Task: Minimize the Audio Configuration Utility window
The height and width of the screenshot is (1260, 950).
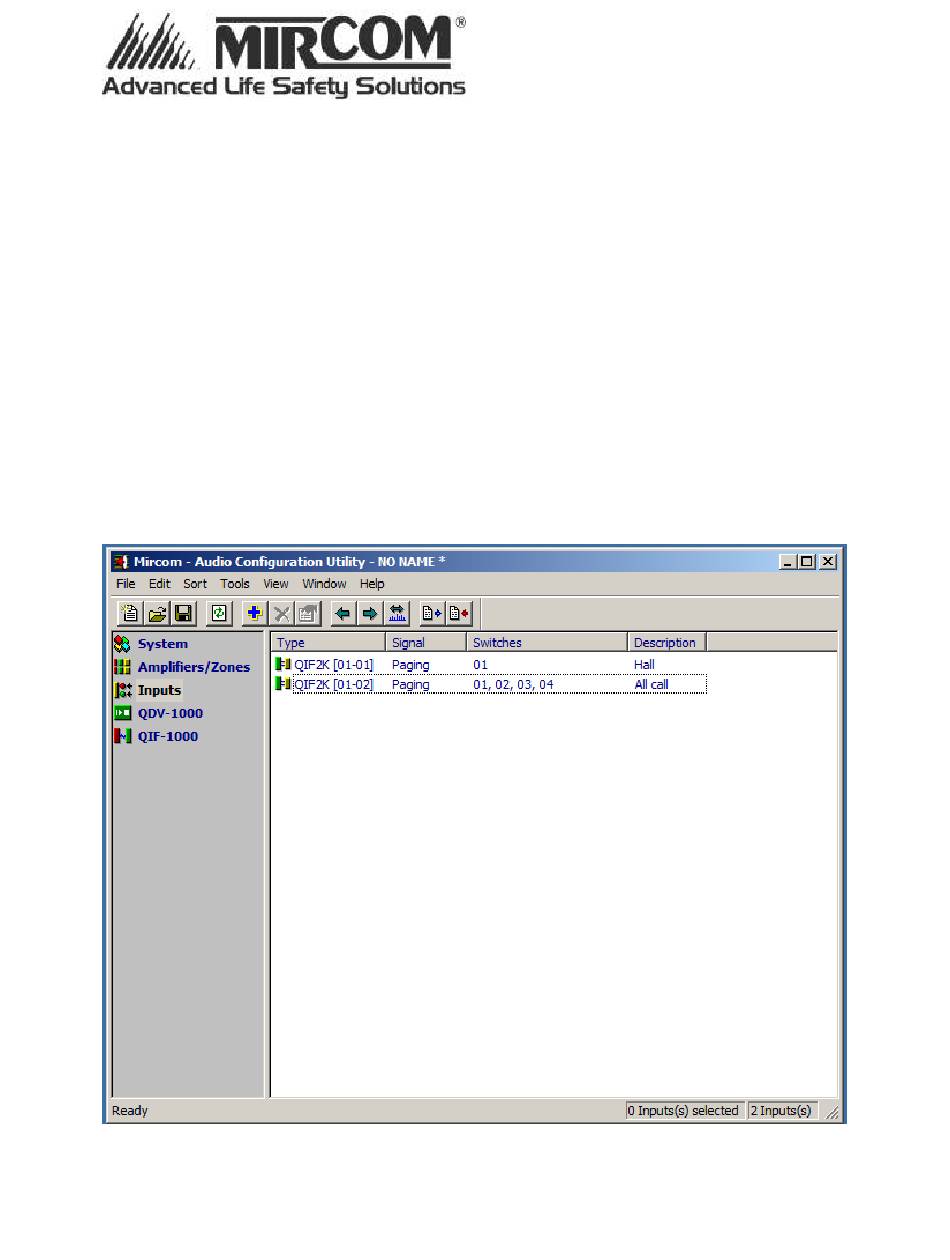Action: pyautogui.click(x=790, y=562)
